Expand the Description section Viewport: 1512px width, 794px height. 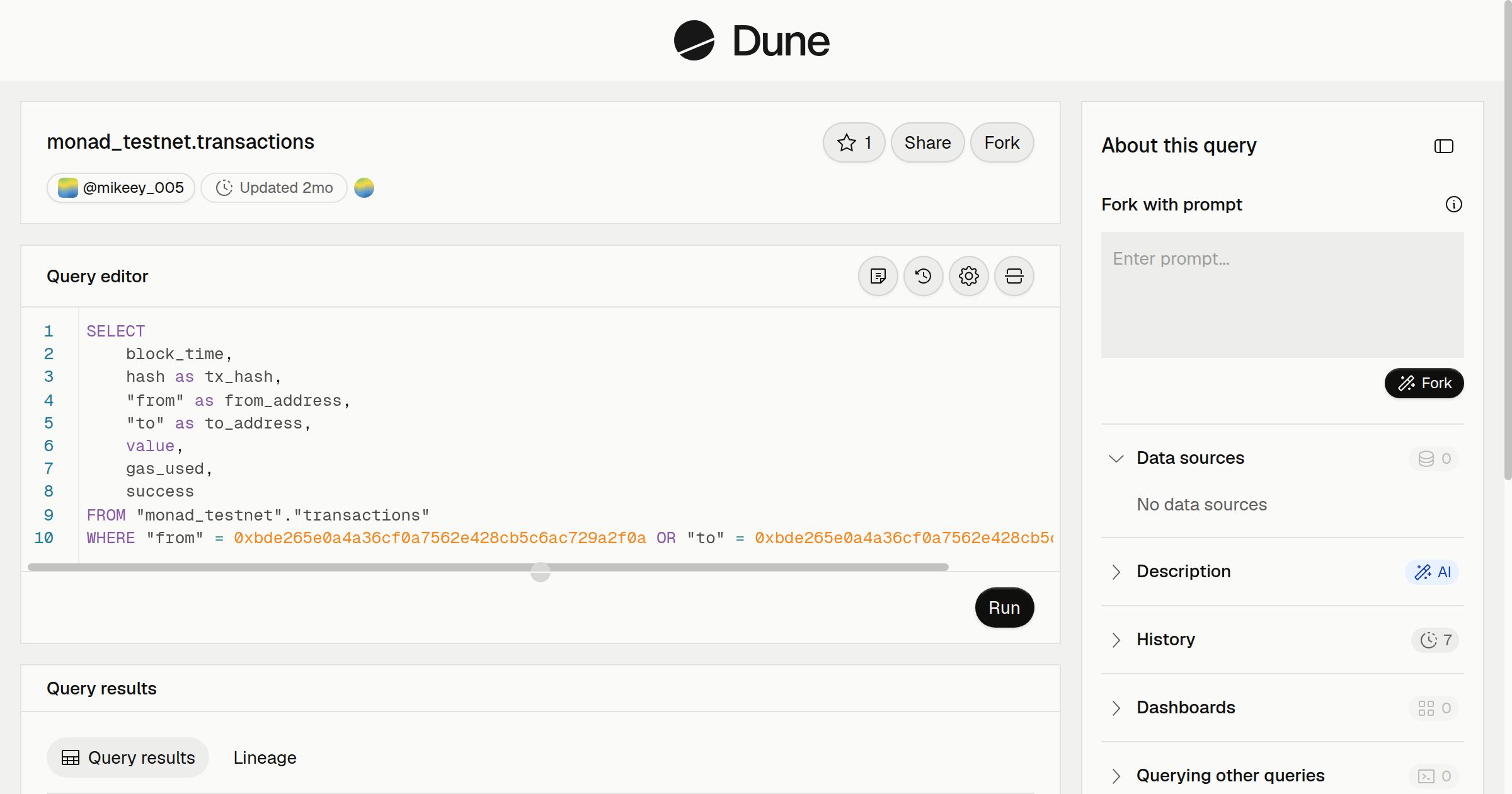pos(1116,572)
